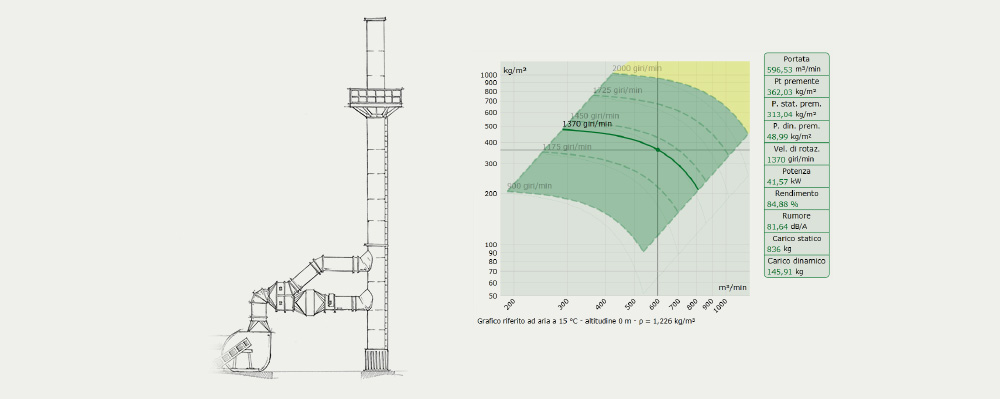This screenshot has height=399, width=1000.
Task: Click the 1175 giri/min curve label
Action: [x=567, y=147]
